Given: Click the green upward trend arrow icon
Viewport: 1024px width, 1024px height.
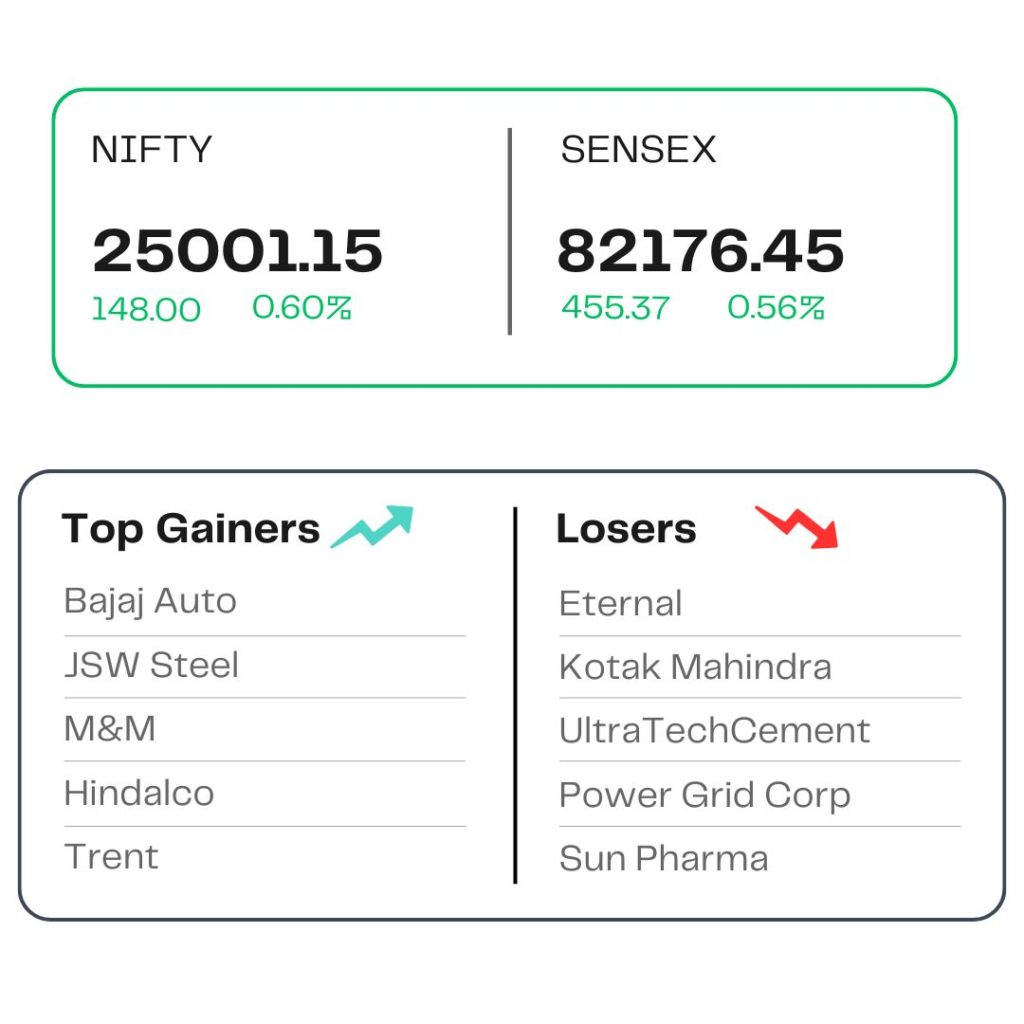Looking at the screenshot, I should [x=372, y=526].
